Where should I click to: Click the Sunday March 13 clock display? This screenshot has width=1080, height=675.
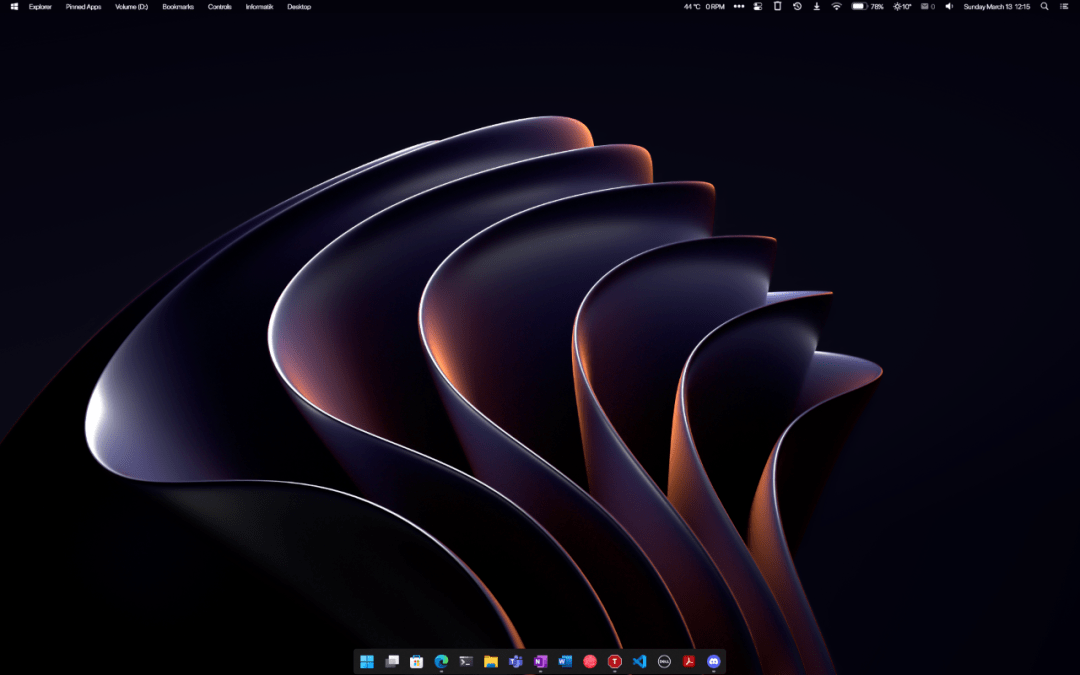click(996, 7)
